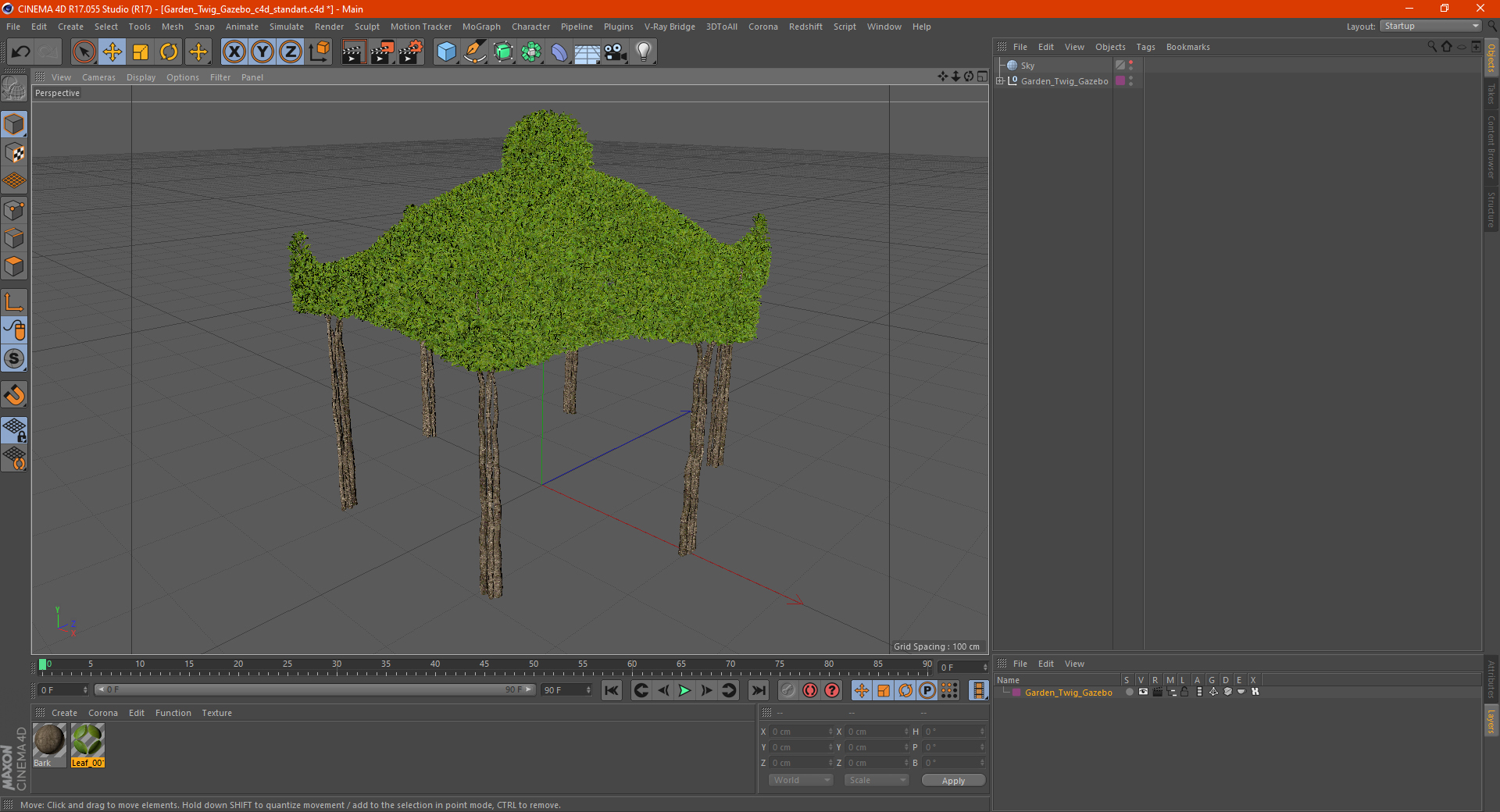The height and width of the screenshot is (812, 1500).
Task: Toggle autokeying button
Action: [810, 690]
